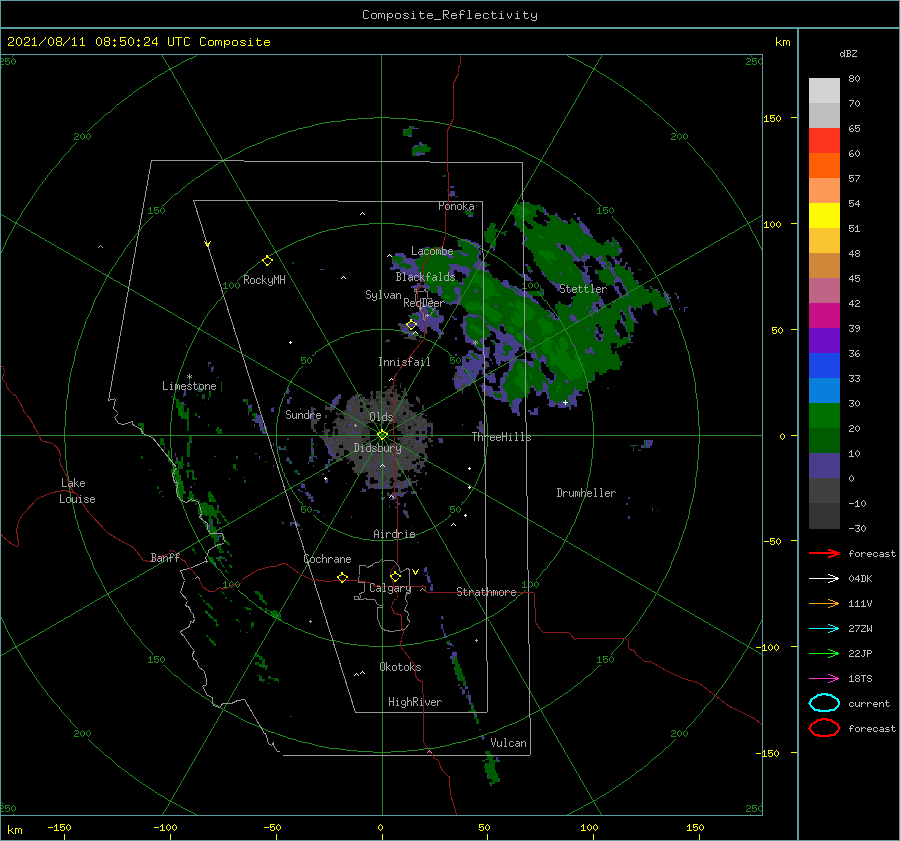Click the HighRiver label
This screenshot has width=900, height=841.
(415, 702)
